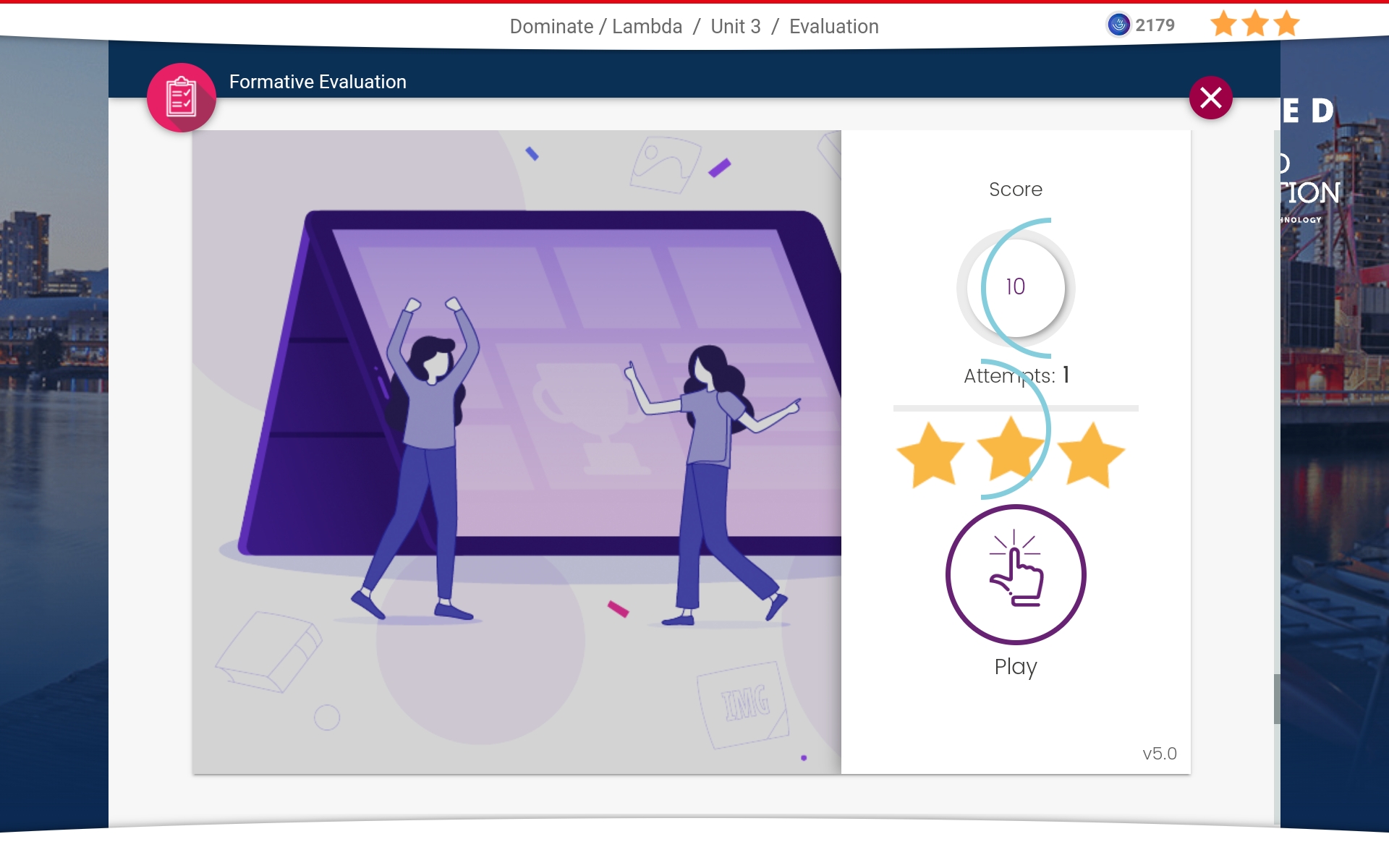
Task: Click the clipboard checklist evaluation icon
Action: pos(182,98)
